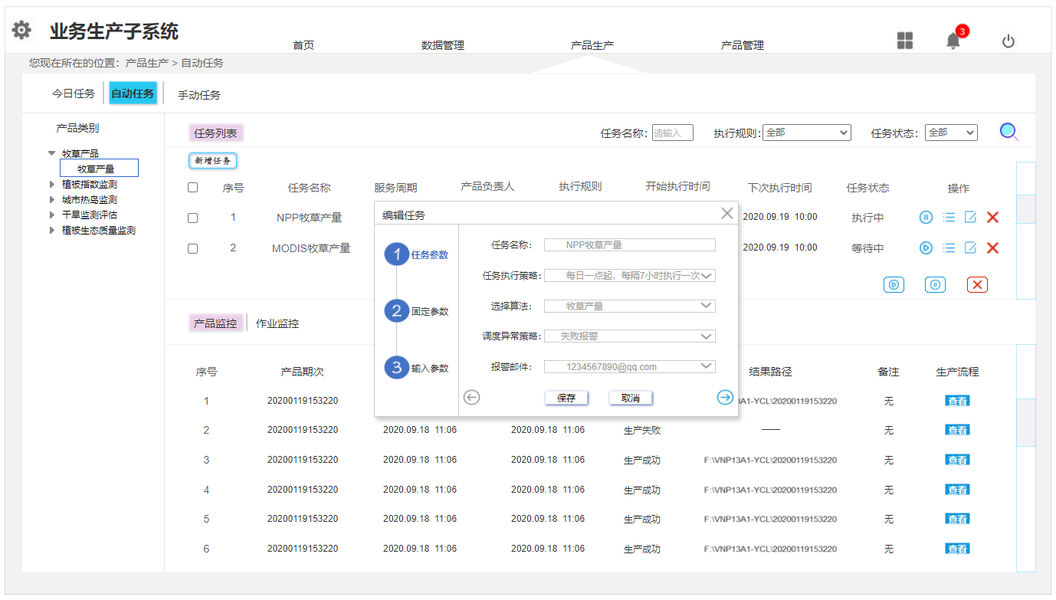Click the dialog 任务名称 field
The height and width of the screenshot is (600, 1056).
coord(630,245)
